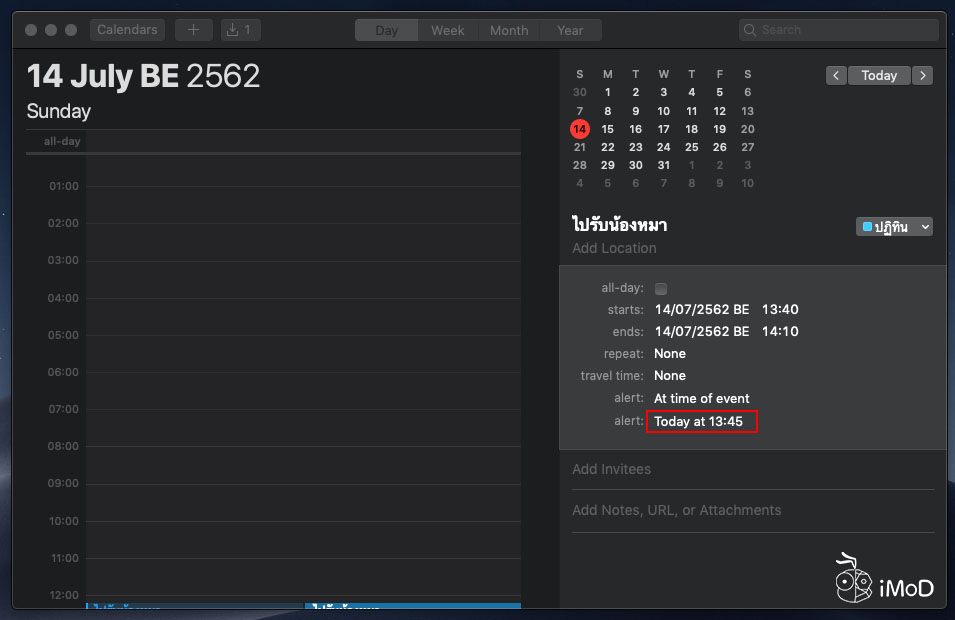
Task: Go to previous month using the left chevron
Action: click(836, 75)
